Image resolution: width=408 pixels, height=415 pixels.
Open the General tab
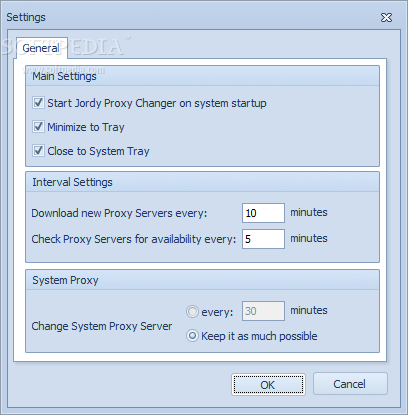41,48
